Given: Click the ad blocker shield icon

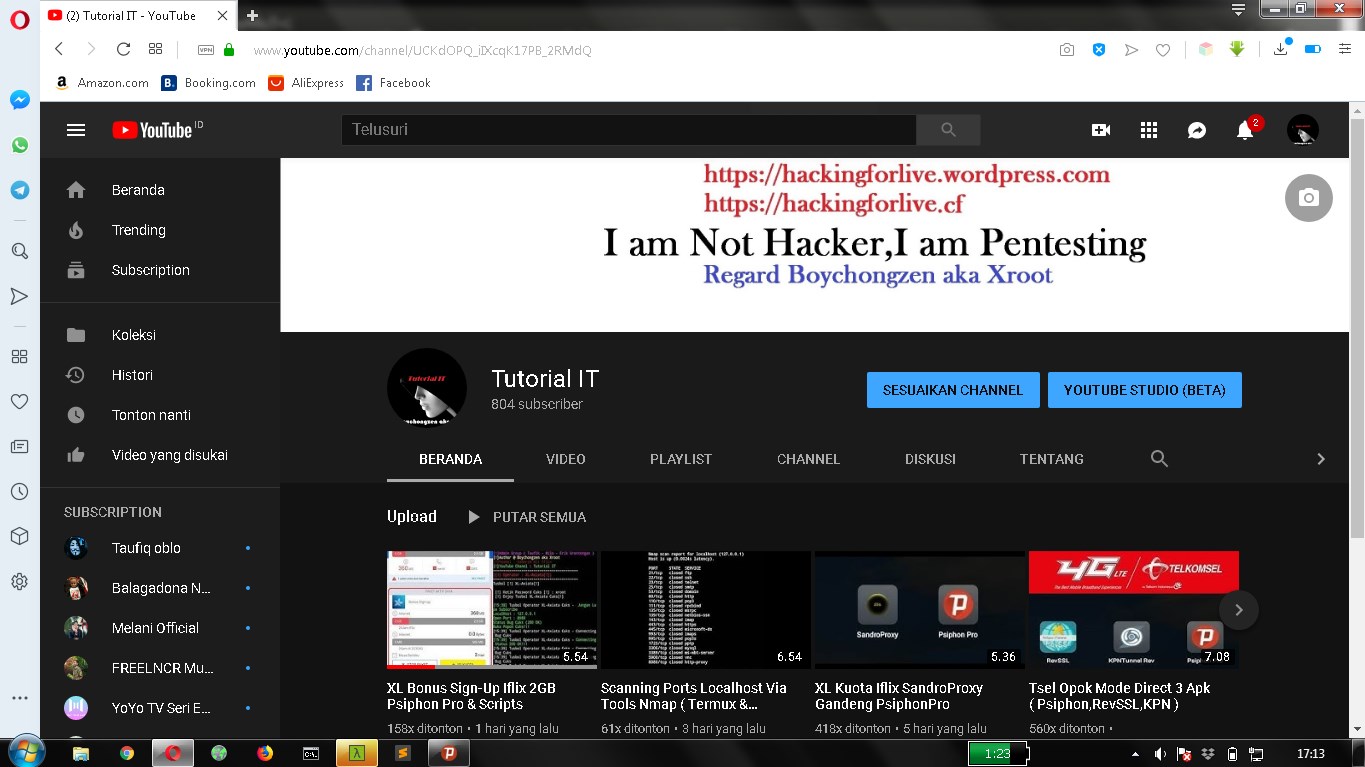Looking at the screenshot, I should (1099, 50).
